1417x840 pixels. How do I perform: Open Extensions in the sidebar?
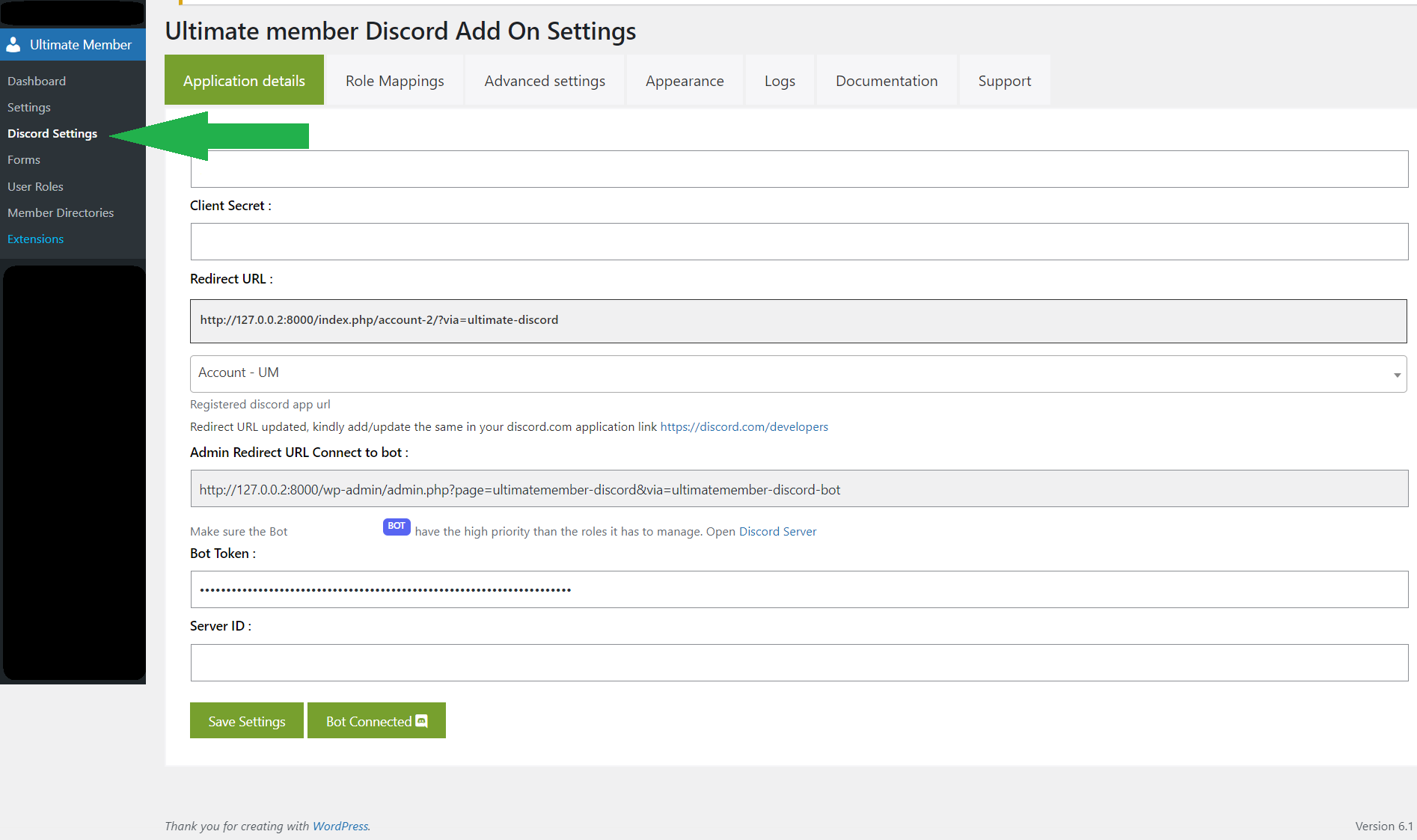coord(35,239)
